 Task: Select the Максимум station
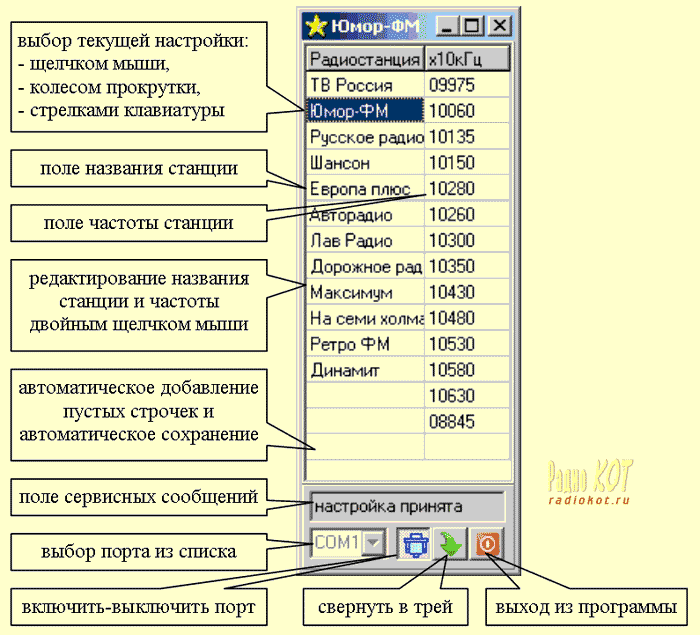pos(365,292)
